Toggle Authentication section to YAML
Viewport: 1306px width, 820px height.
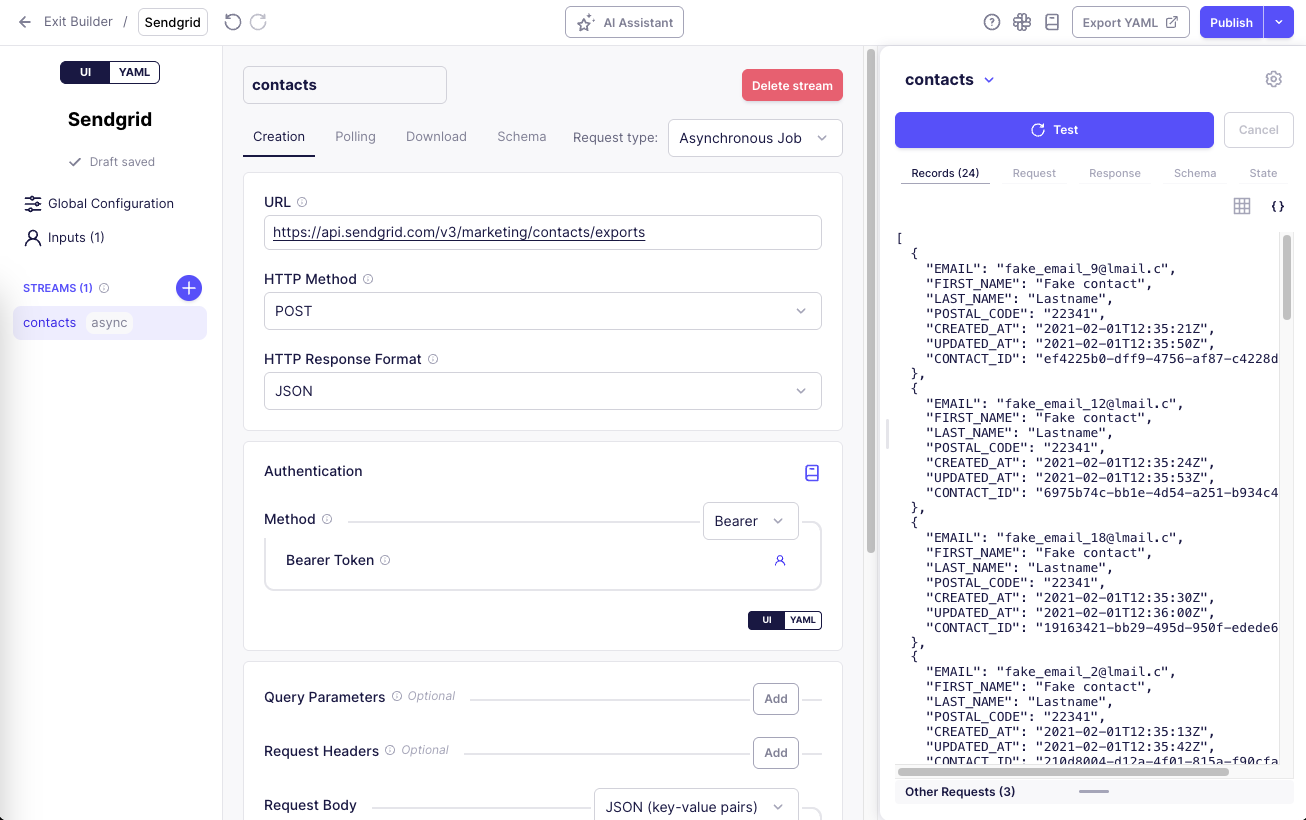coord(803,620)
